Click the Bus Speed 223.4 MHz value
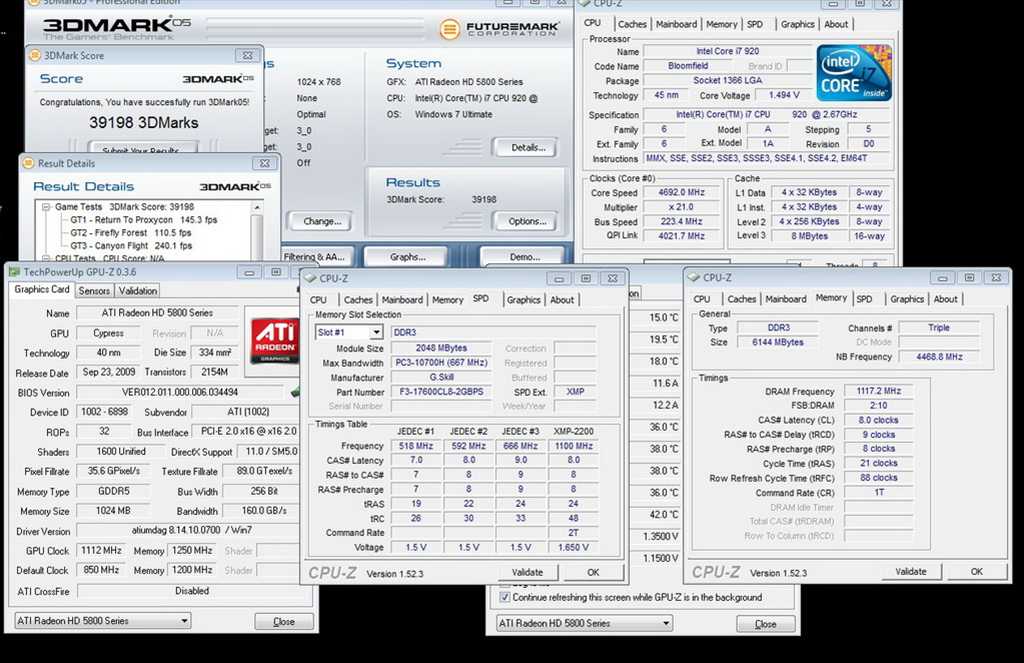This screenshot has height=663, width=1024. pyautogui.click(x=681, y=221)
